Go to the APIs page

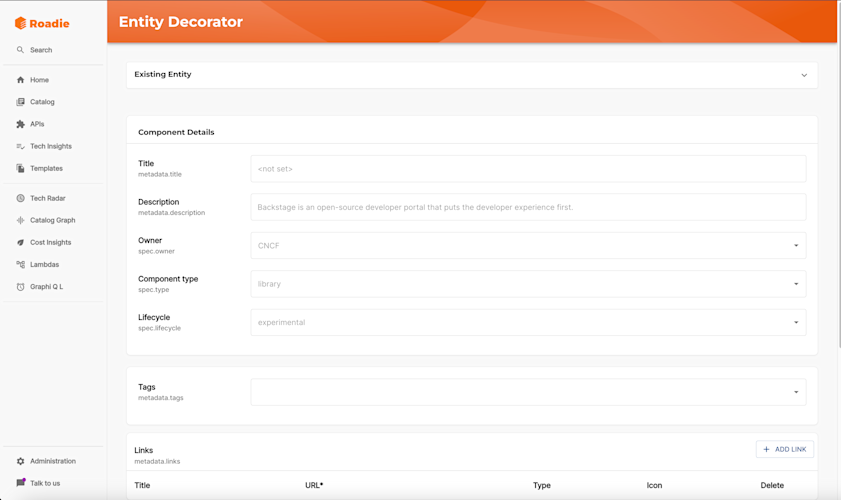(37, 124)
